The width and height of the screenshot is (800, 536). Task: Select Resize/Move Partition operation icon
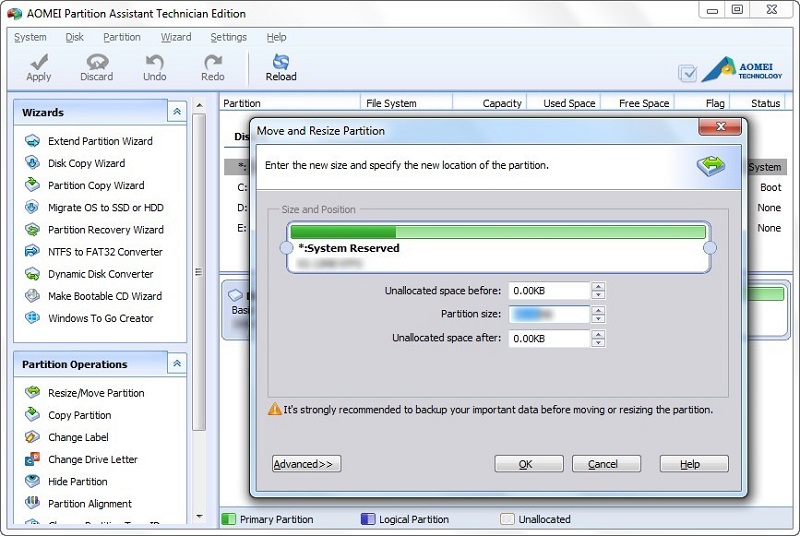tap(32, 392)
